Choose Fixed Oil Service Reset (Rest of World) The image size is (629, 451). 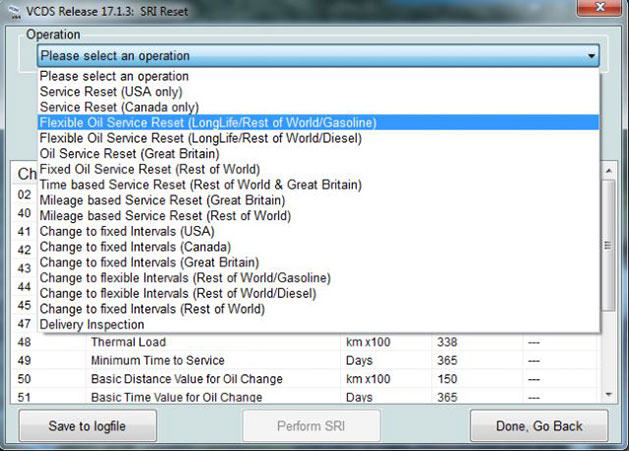click(149, 169)
